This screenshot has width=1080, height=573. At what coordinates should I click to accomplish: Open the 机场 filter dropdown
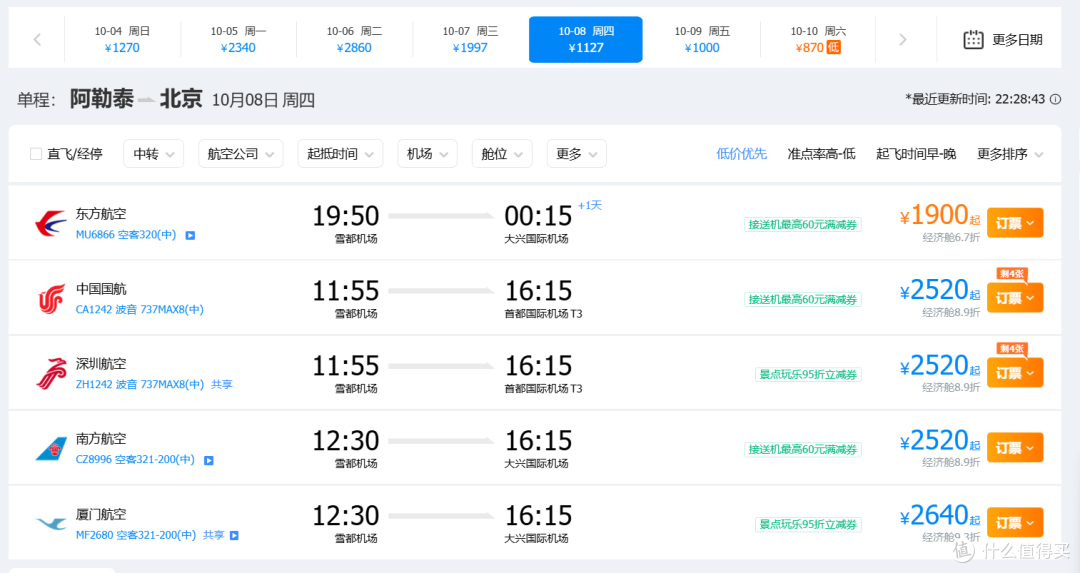(x=427, y=154)
